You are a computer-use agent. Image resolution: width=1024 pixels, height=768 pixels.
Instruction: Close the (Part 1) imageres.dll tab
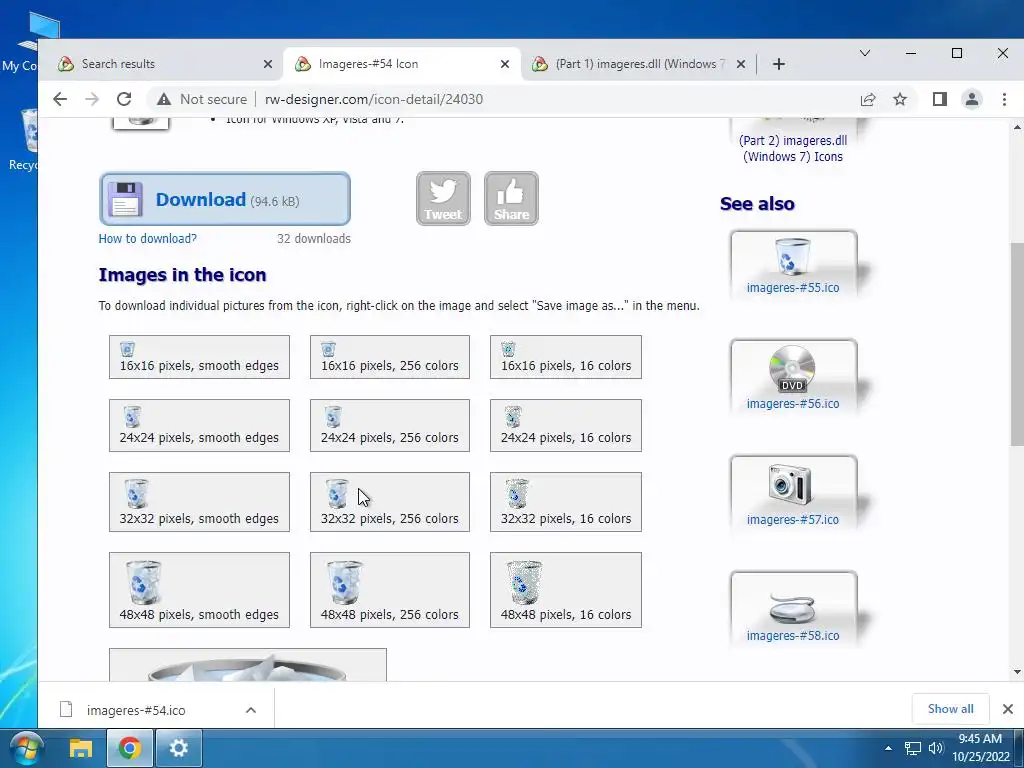coord(741,64)
